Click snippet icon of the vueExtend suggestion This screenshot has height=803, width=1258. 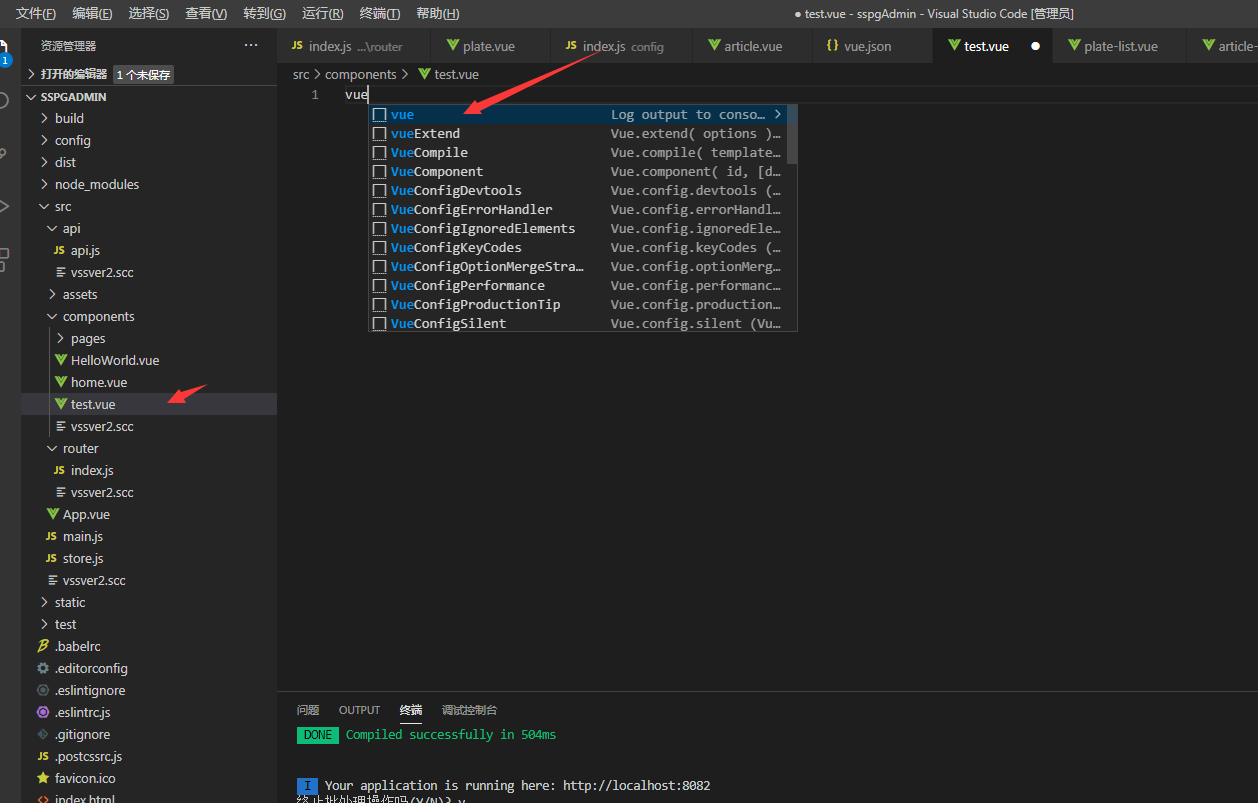379,134
